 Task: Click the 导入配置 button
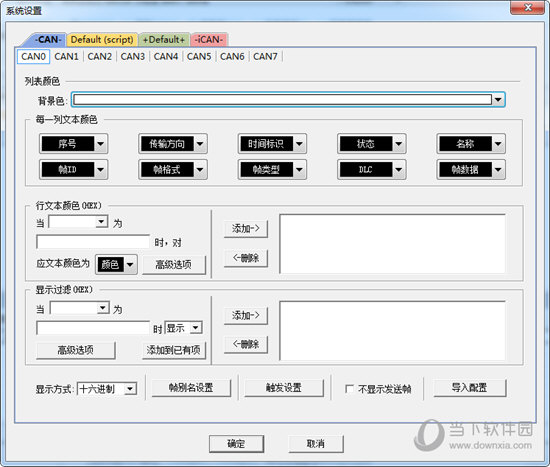click(470, 388)
